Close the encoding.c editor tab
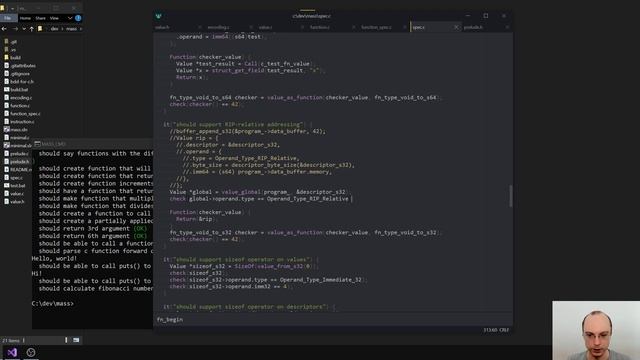Screen dimensions: 640x360 coord(251,27)
